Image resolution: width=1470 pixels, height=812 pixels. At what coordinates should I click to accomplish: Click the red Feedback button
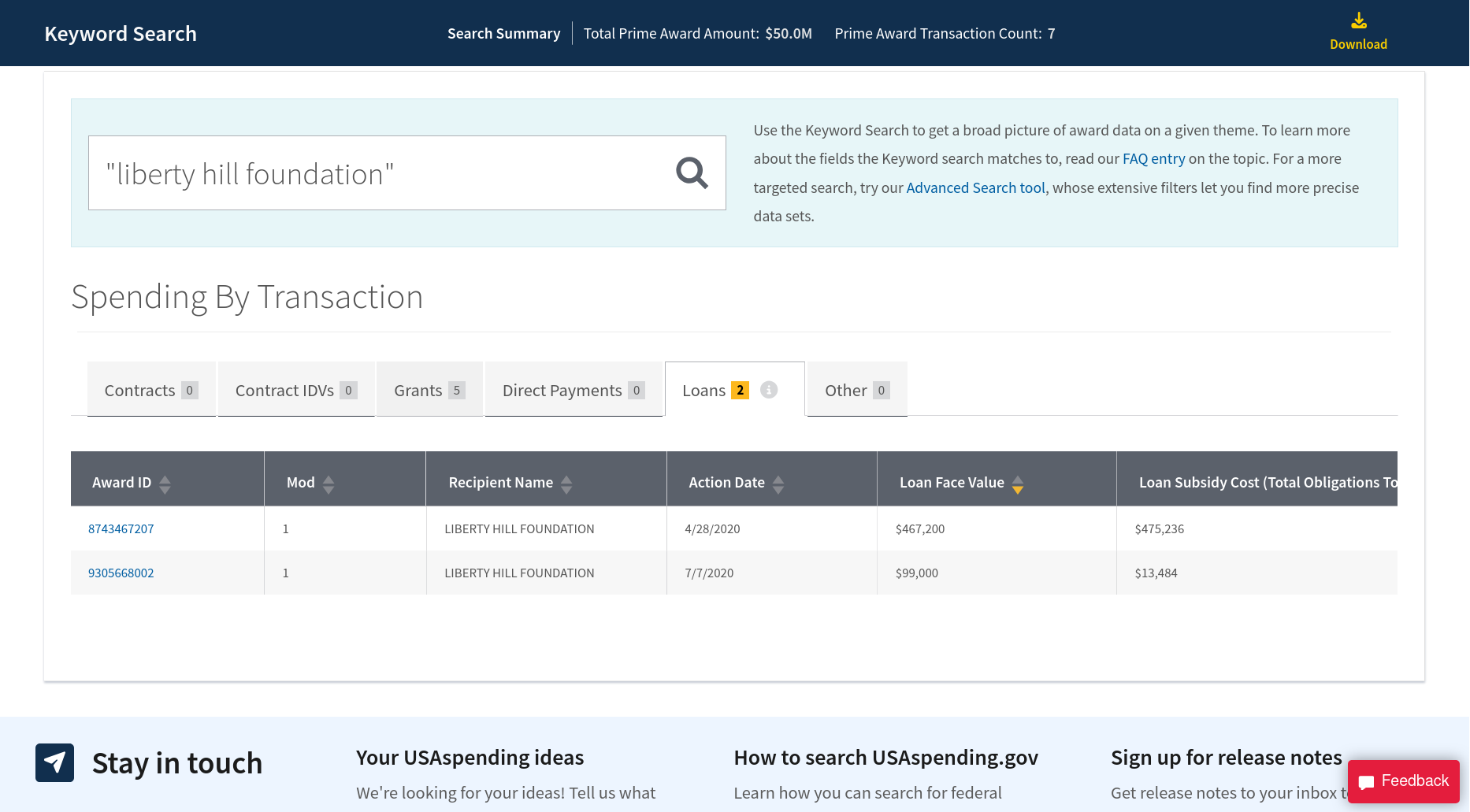point(1403,780)
